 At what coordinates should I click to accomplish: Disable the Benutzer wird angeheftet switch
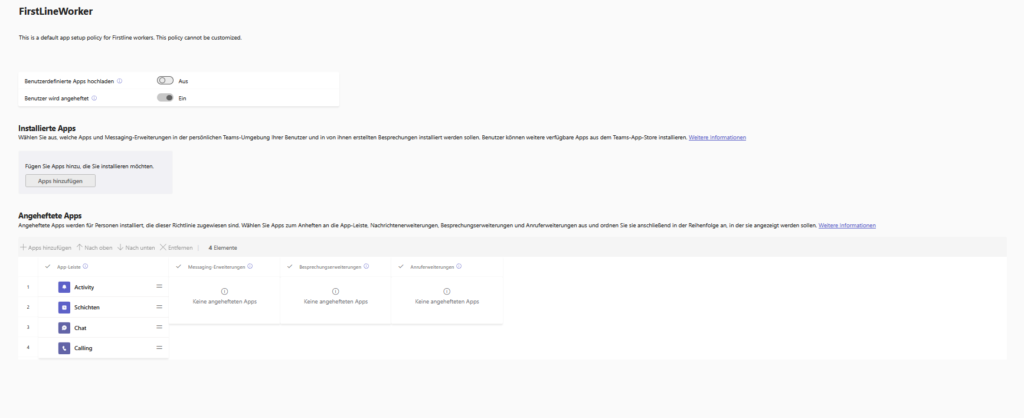pyautogui.click(x=165, y=98)
